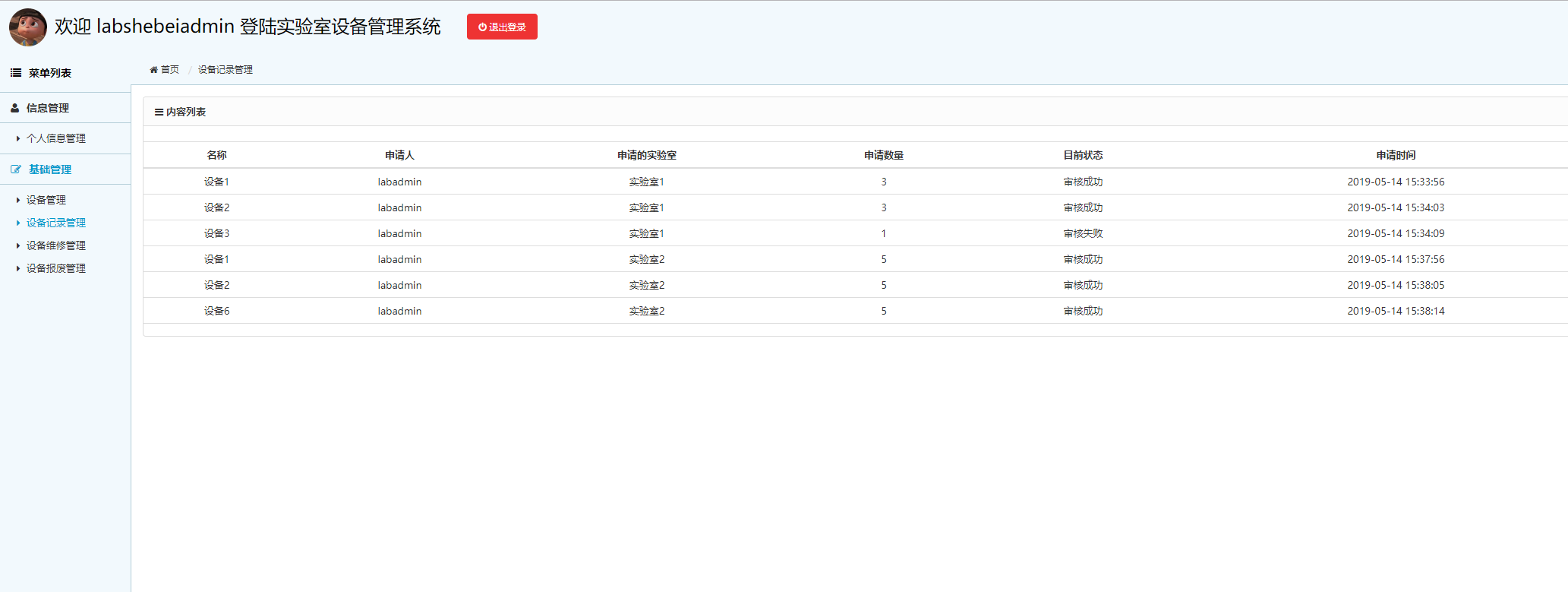Click the list icon beside 菜单列表
This screenshot has height=592, width=1568.
pos(16,73)
